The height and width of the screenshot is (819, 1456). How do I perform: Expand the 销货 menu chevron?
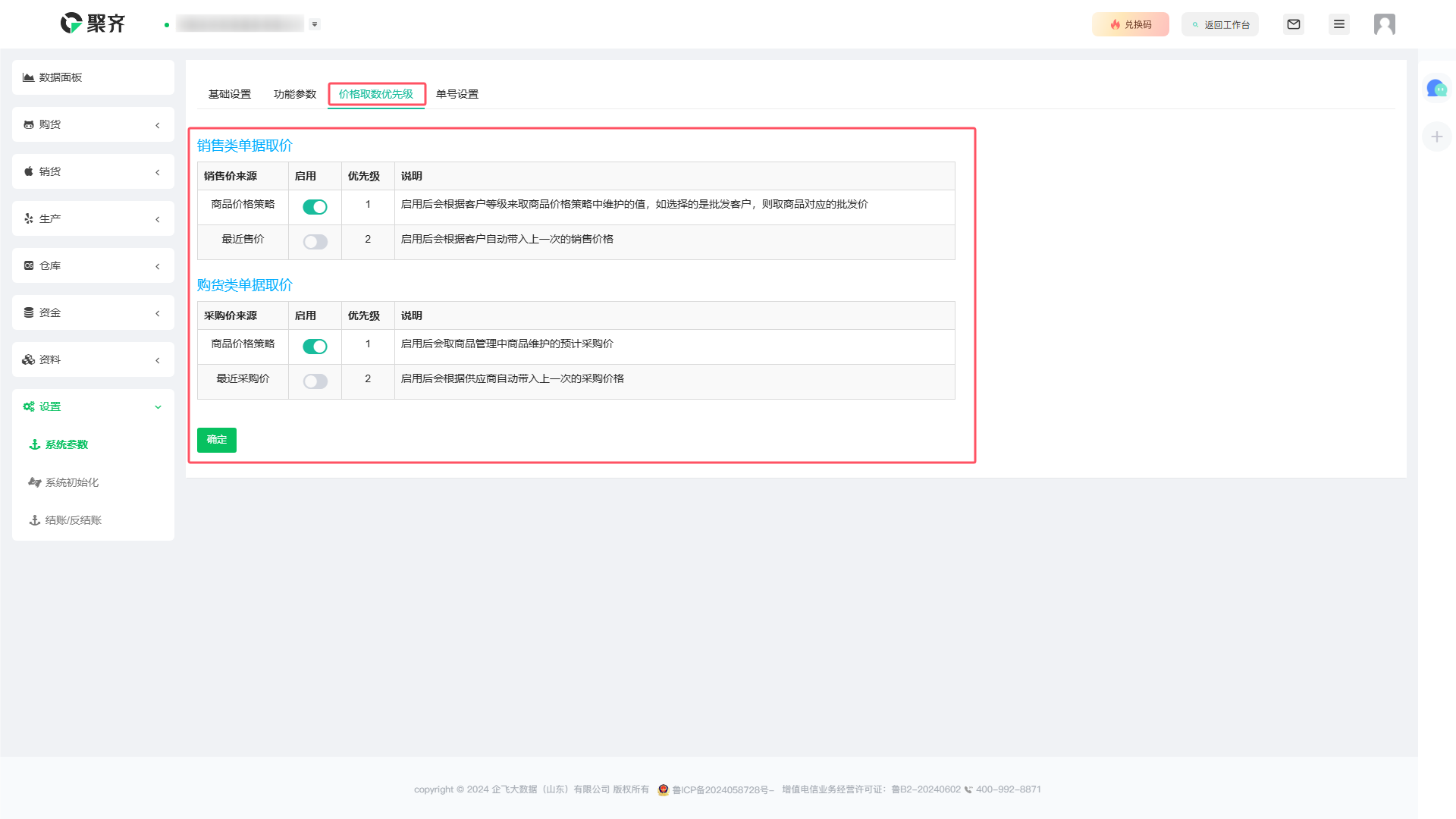pos(158,172)
